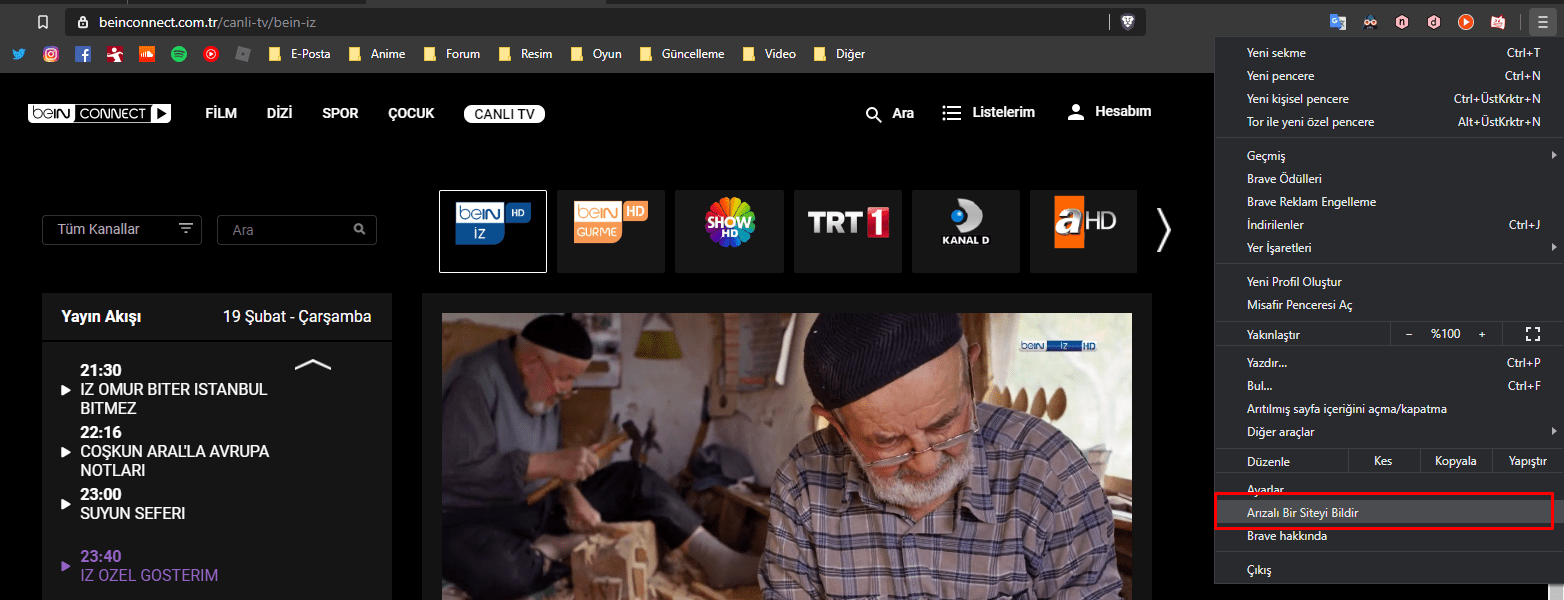Click the Brave Shields icon in address bar

click(1128, 21)
